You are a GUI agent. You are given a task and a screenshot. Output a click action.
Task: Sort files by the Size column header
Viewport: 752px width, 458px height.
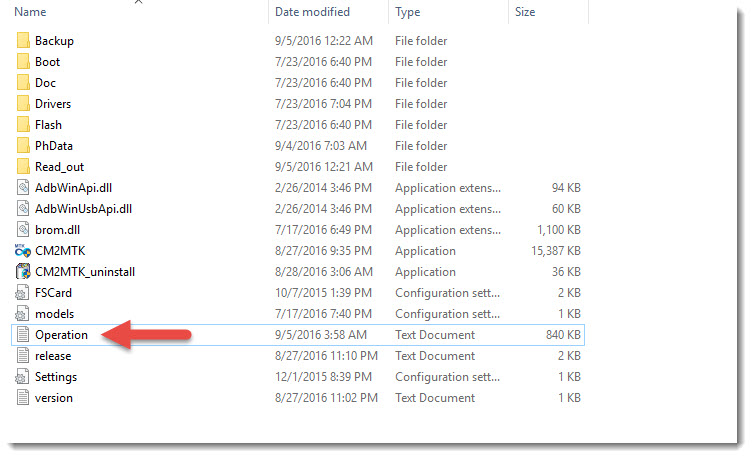pos(525,12)
